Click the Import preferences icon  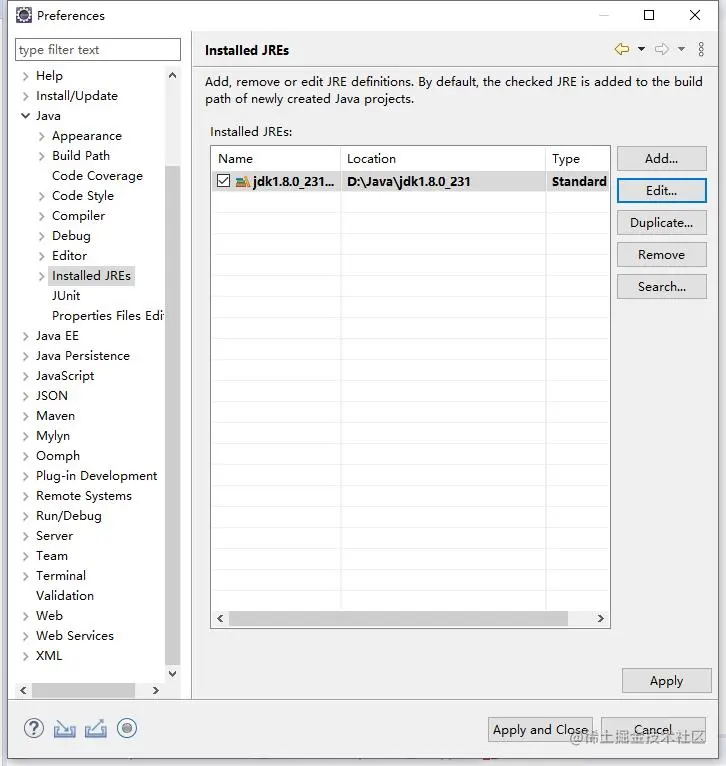(x=64, y=728)
